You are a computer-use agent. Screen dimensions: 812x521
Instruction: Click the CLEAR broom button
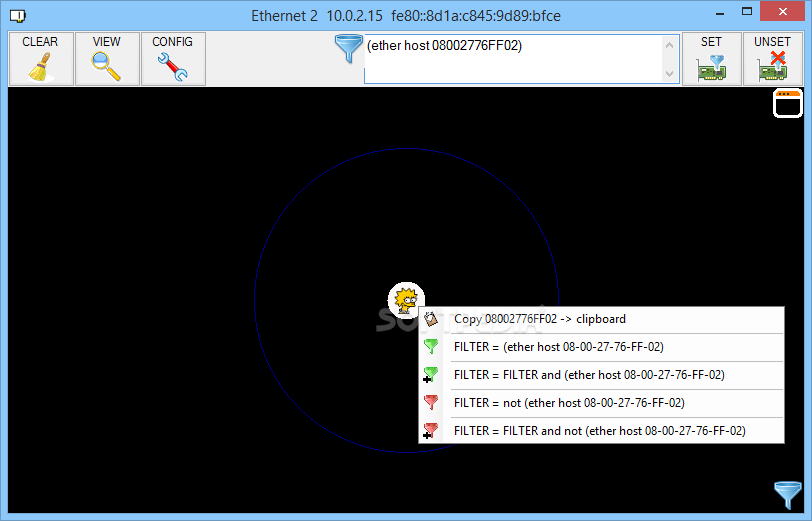[x=40, y=59]
